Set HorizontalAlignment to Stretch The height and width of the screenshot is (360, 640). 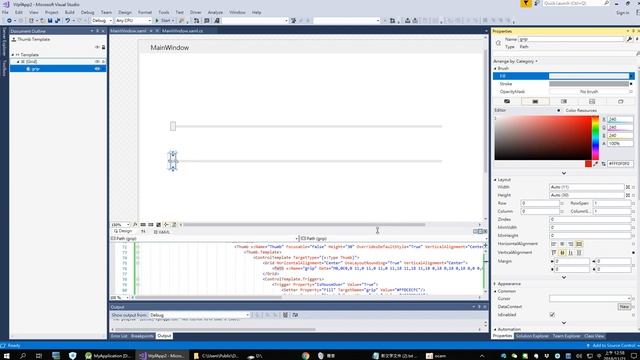click(579, 244)
